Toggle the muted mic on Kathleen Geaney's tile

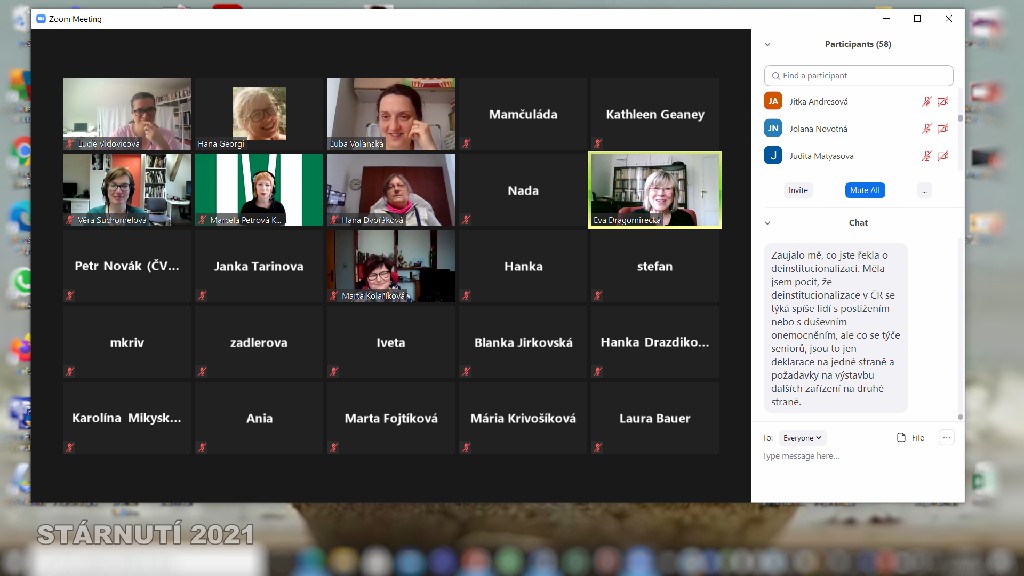598,143
